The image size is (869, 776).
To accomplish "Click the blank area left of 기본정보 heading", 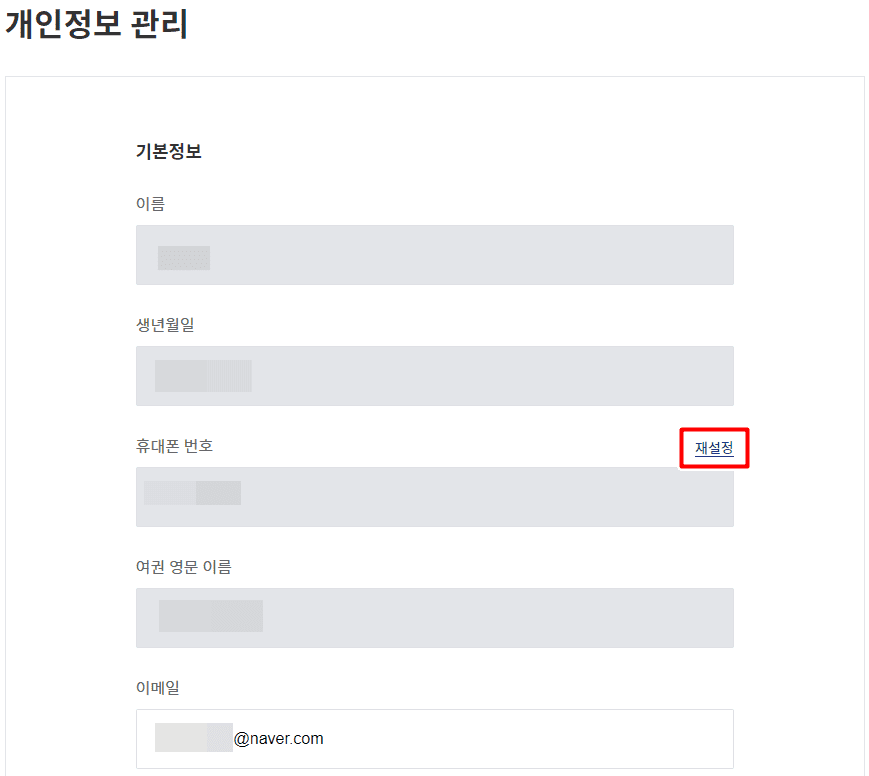I will pyautogui.click(x=70, y=152).
